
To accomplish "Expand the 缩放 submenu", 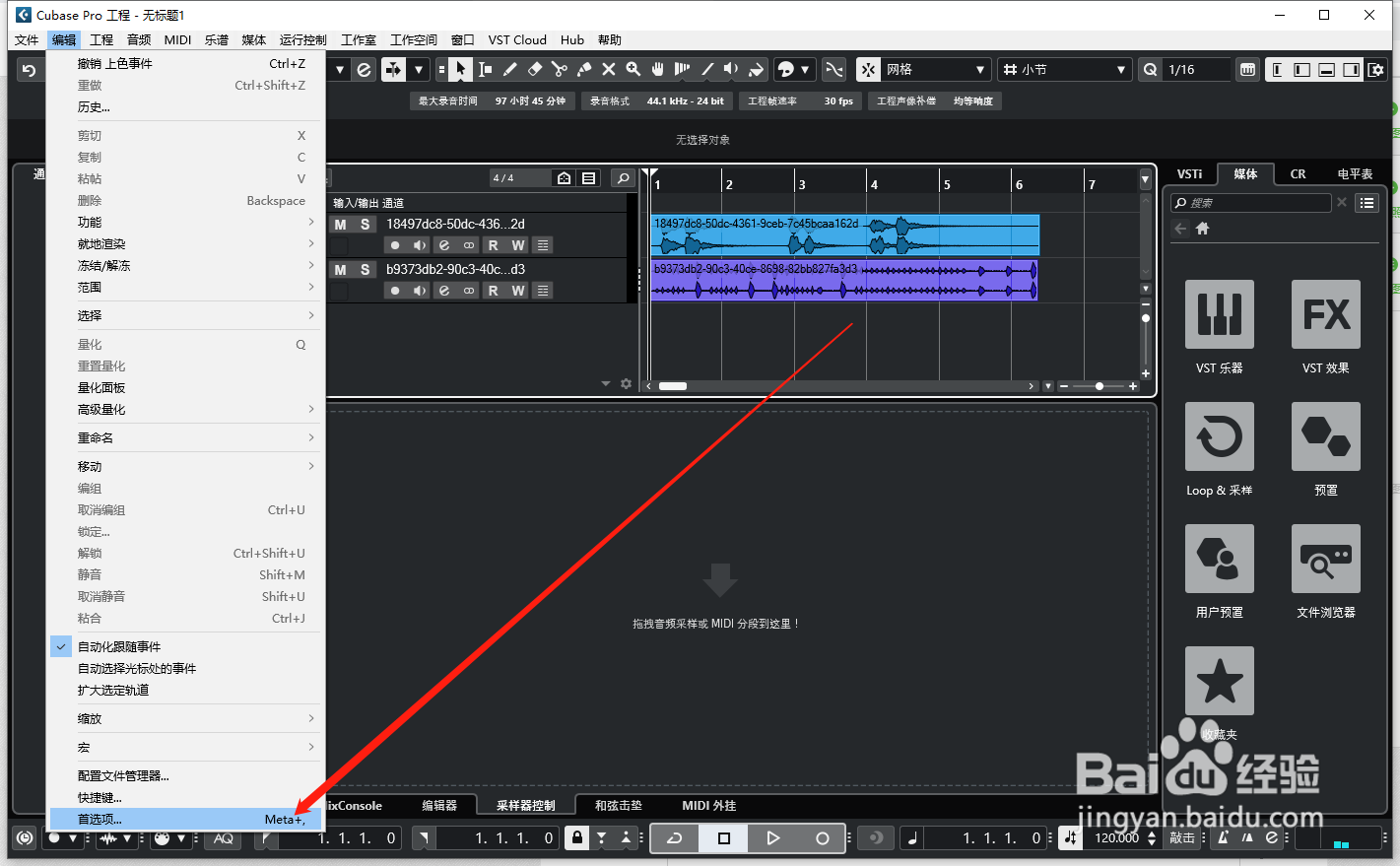I will [x=186, y=719].
